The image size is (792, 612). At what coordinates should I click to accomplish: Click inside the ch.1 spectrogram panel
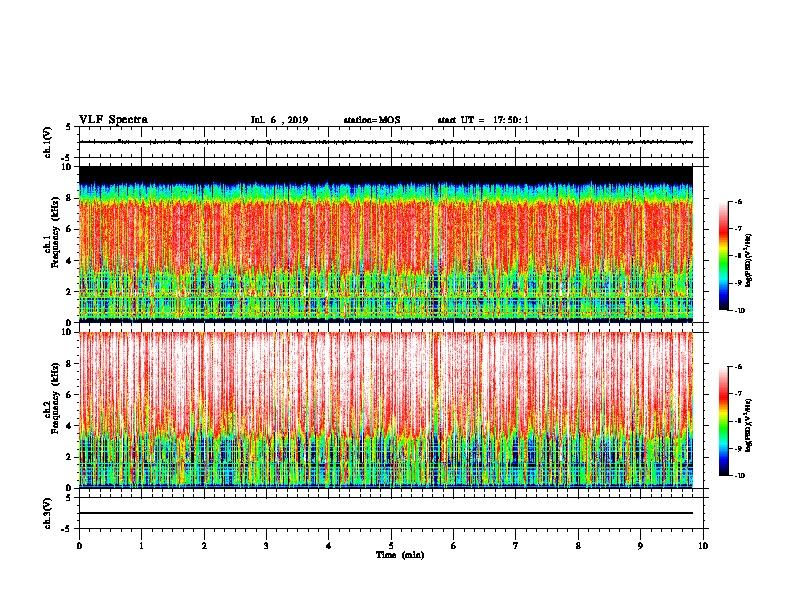click(386, 244)
